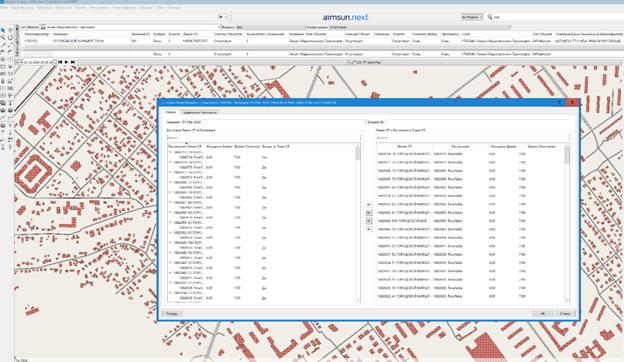The height and width of the screenshot is (362, 624).
Task: Sort left list by its second column header
Action: pyautogui.click(x=219, y=146)
